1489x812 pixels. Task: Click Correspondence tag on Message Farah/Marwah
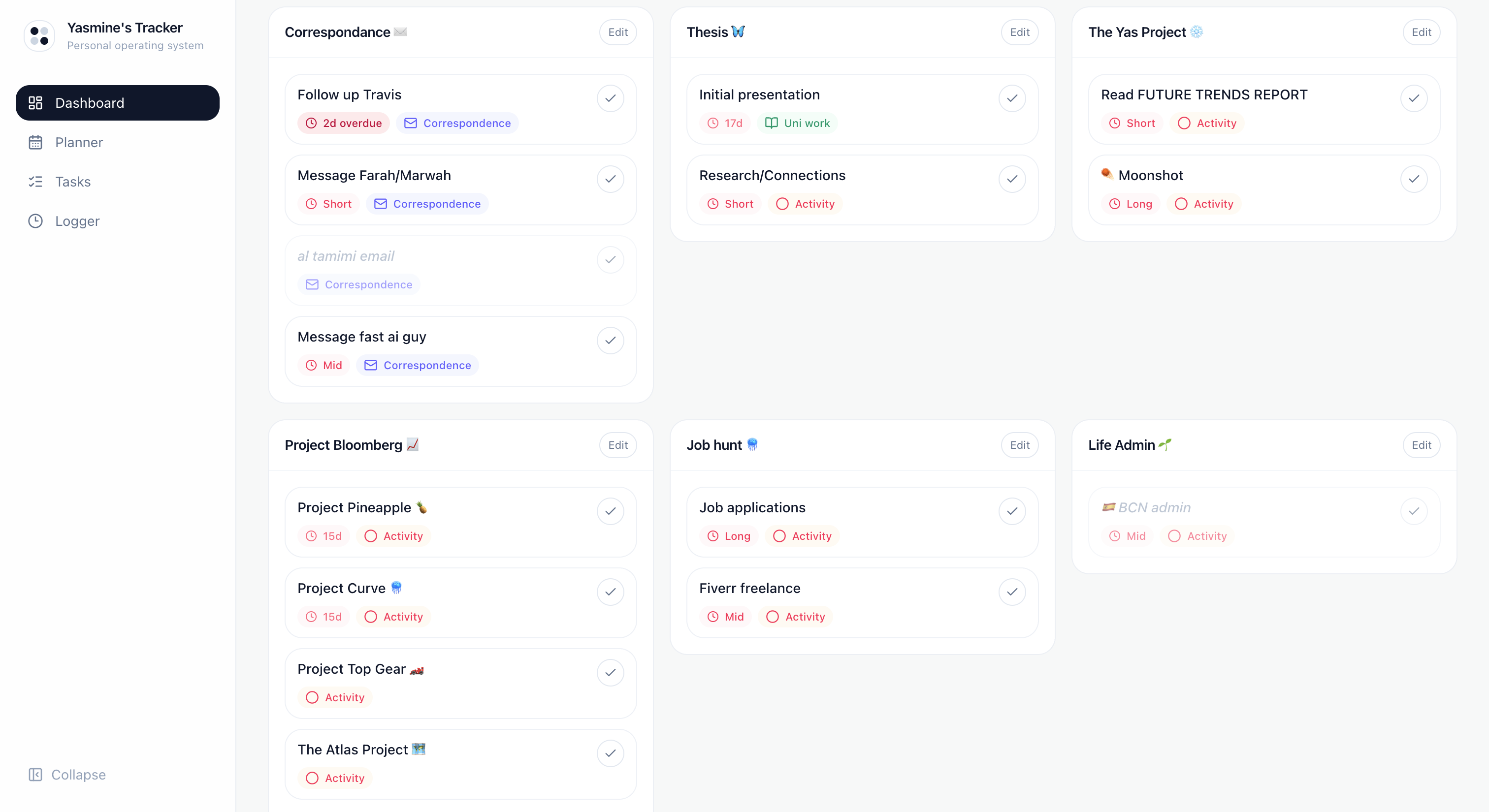(x=427, y=204)
